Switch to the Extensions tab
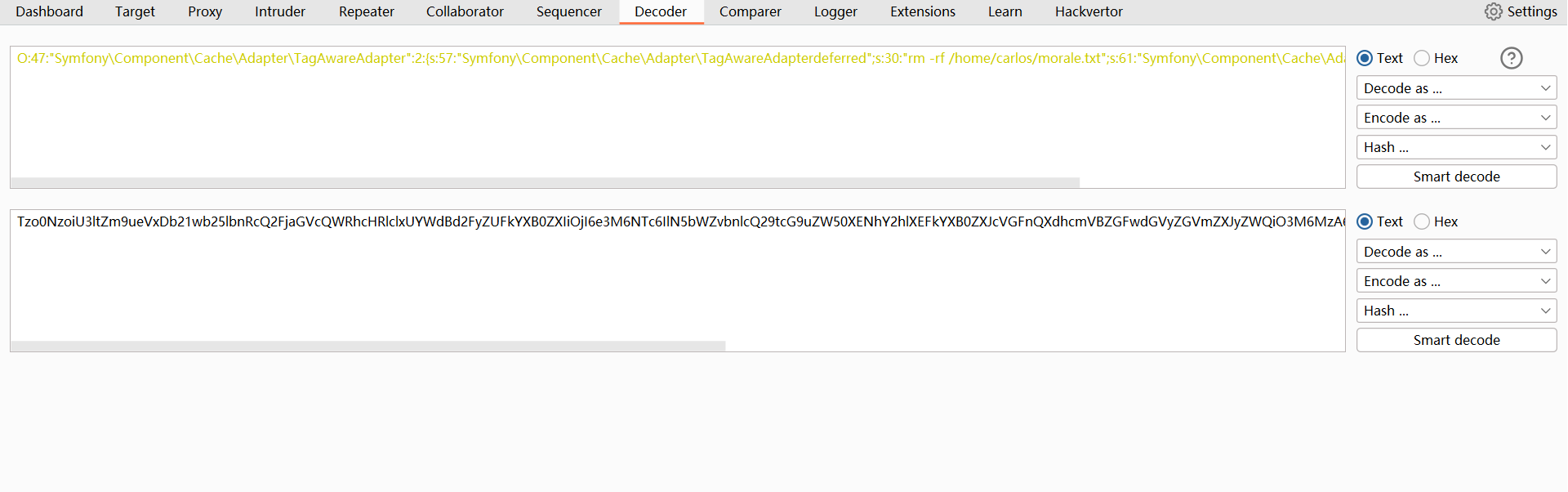Screen dimensions: 1568x492 click(x=923, y=11)
